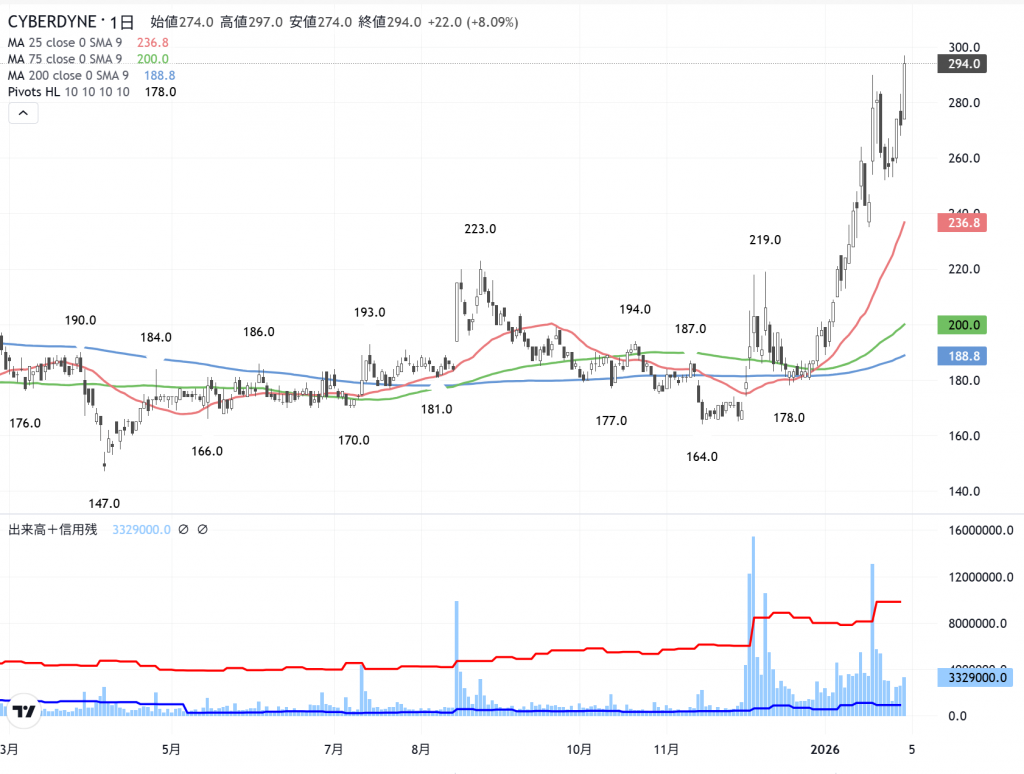The image size is (1024, 774).
Task: Click the green 200.0 MA price tag
Action: click(x=963, y=325)
